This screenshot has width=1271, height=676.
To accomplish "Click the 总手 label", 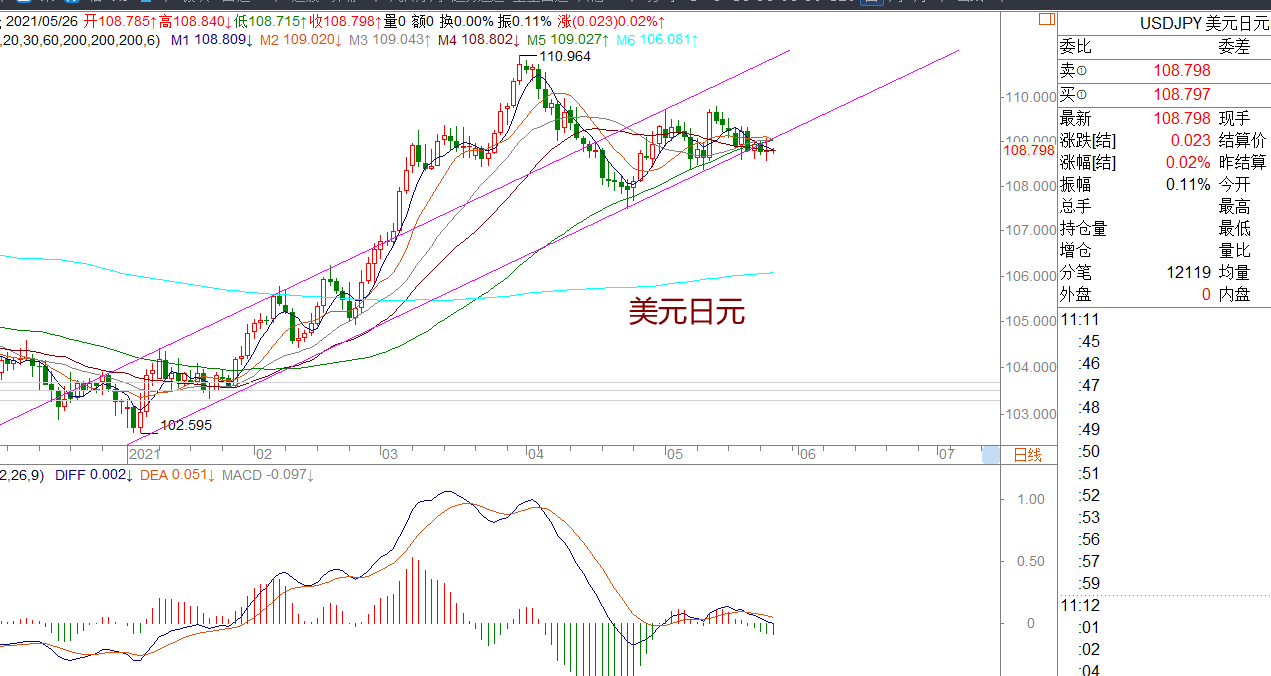I will [1076, 206].
